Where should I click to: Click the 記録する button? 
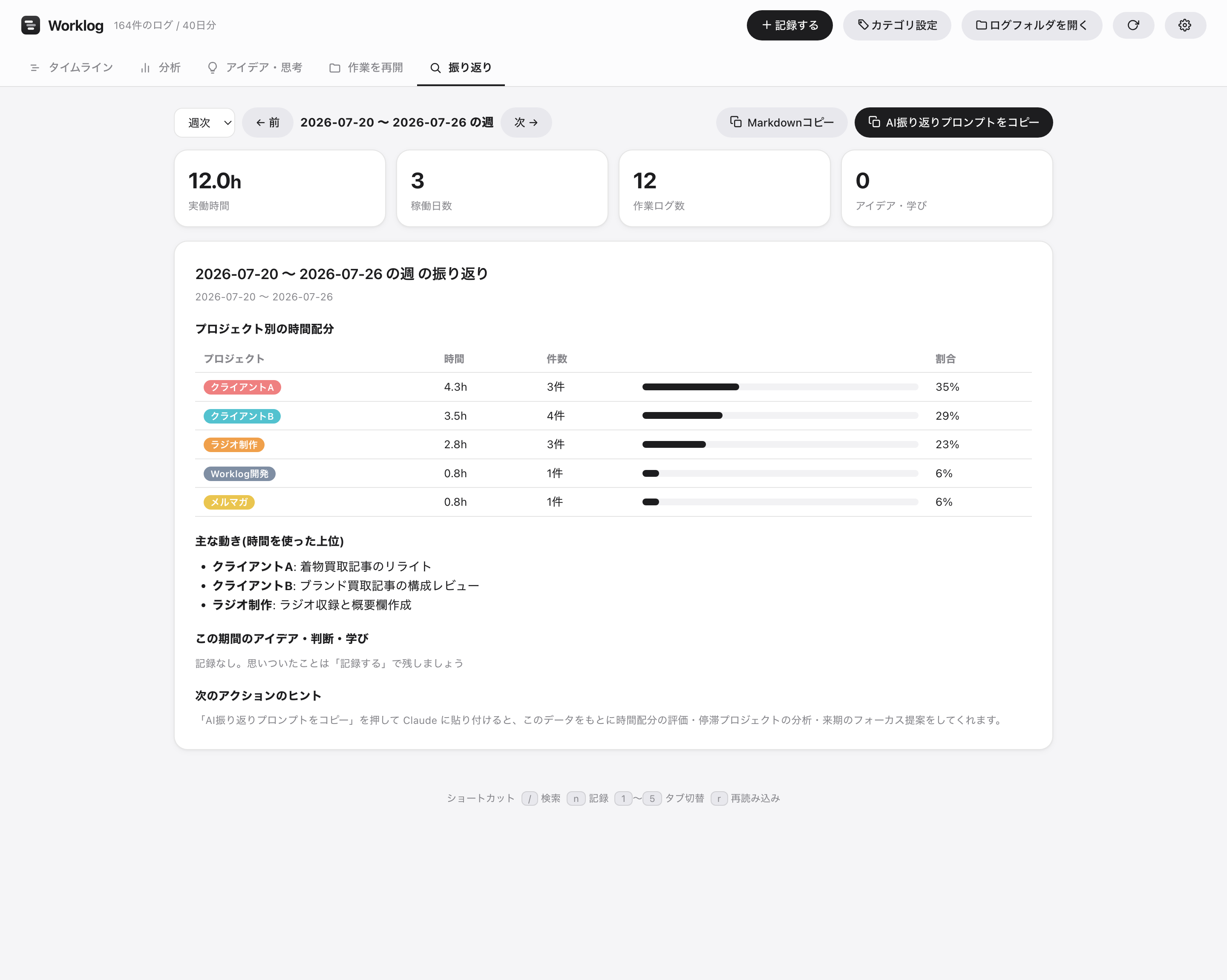point(789,25)
